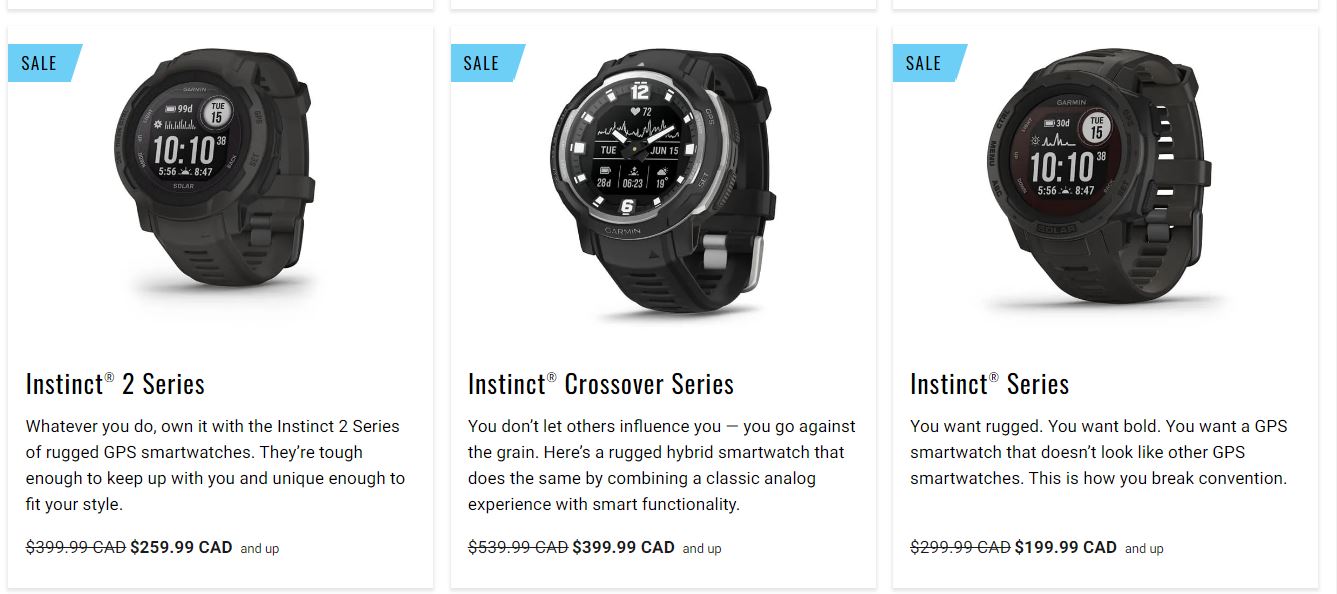Click the Instinct 2 Series description text
The width and height of the screenshot is (1337, 594).
[x=216, y=465]
